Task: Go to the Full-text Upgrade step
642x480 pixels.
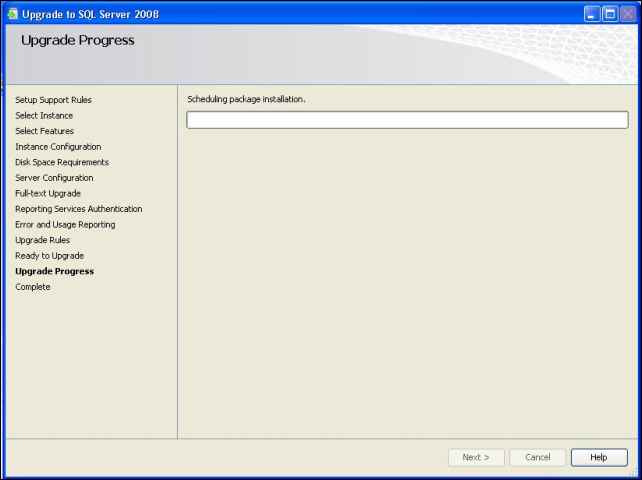Action: (x=48, y=193)
